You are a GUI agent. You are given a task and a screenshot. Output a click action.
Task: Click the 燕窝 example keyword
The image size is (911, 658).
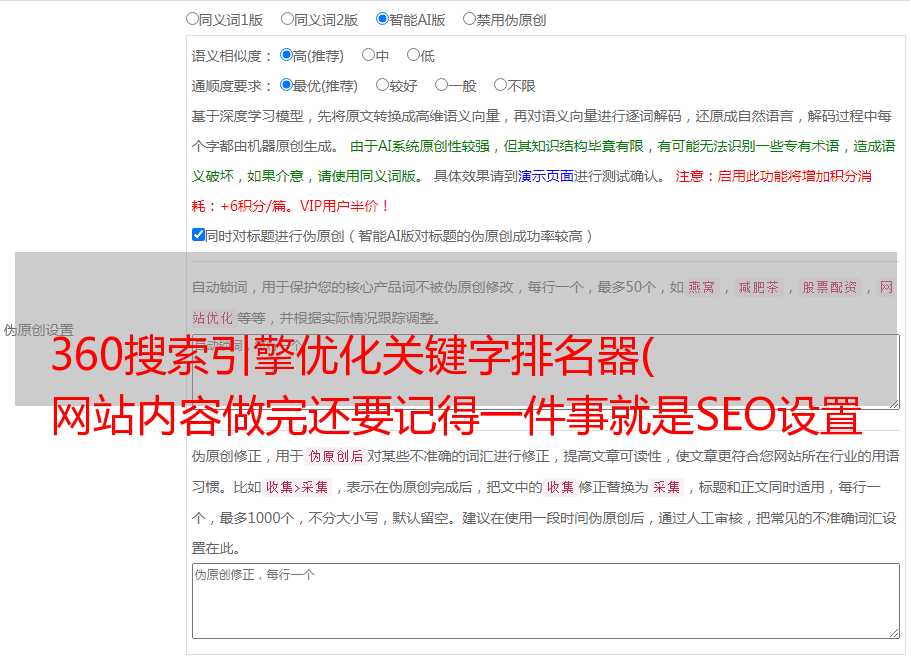(x=701, y=287)
